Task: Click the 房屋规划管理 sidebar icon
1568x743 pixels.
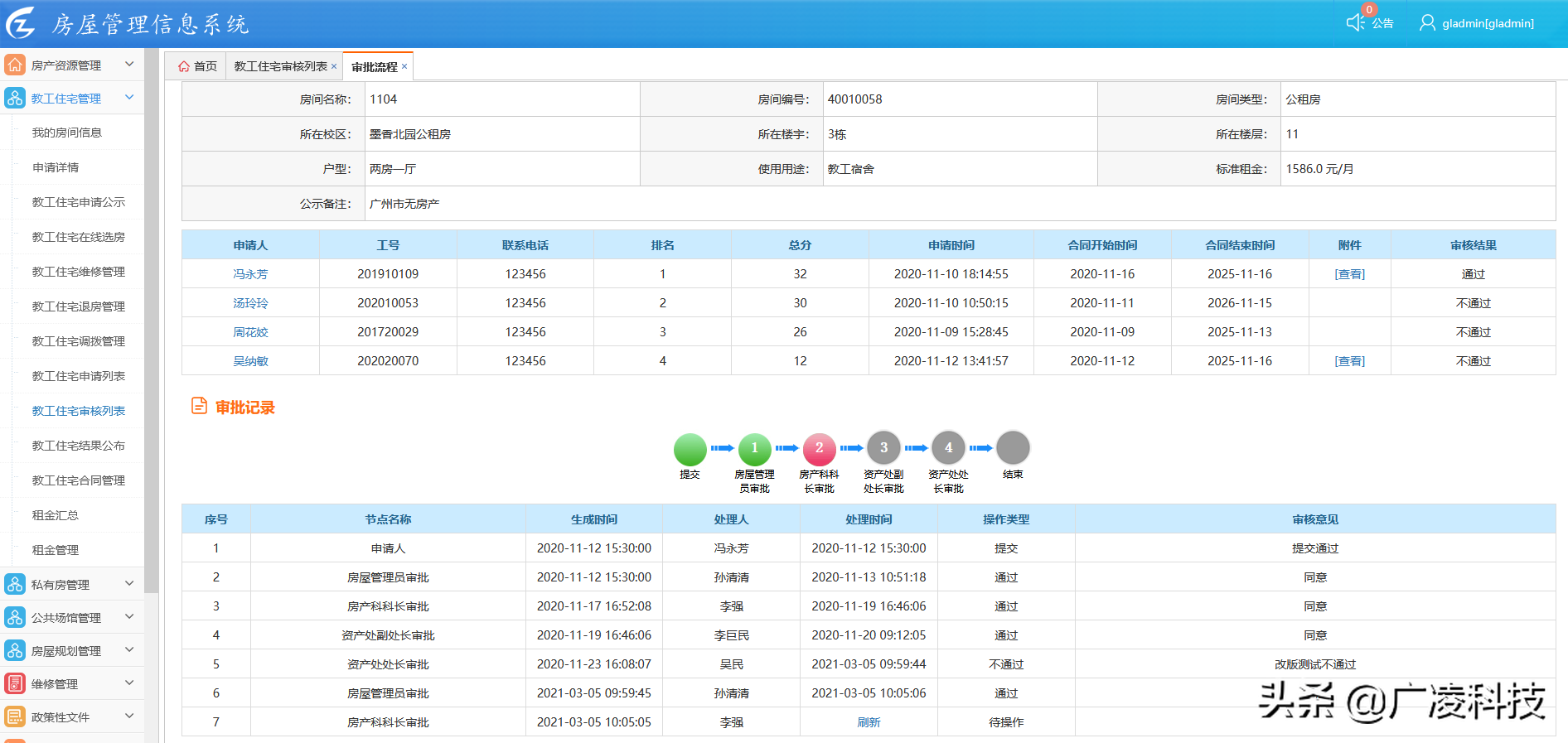Action: pos(15,650)
